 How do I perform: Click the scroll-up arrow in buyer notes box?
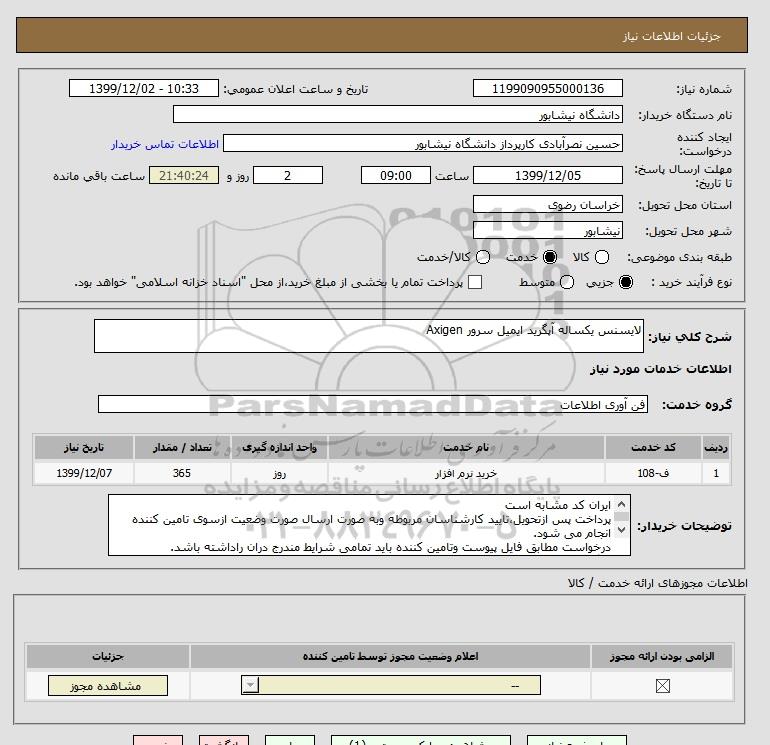point(621,504)
